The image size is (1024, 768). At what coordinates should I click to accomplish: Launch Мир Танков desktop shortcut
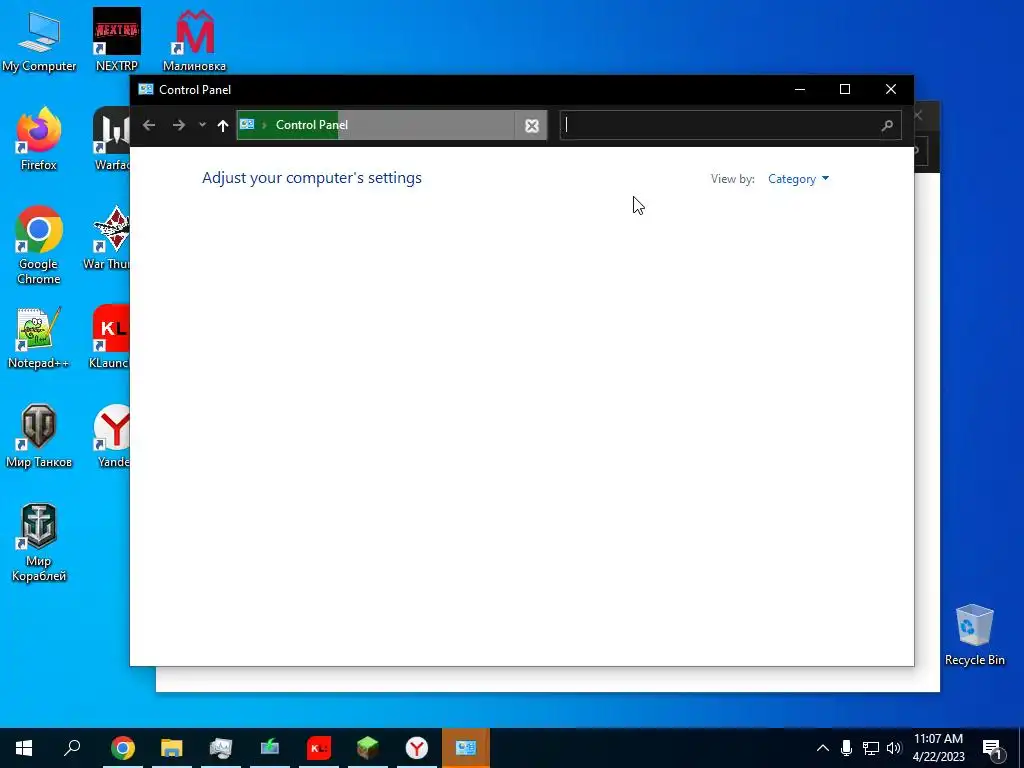coord(39,436)
